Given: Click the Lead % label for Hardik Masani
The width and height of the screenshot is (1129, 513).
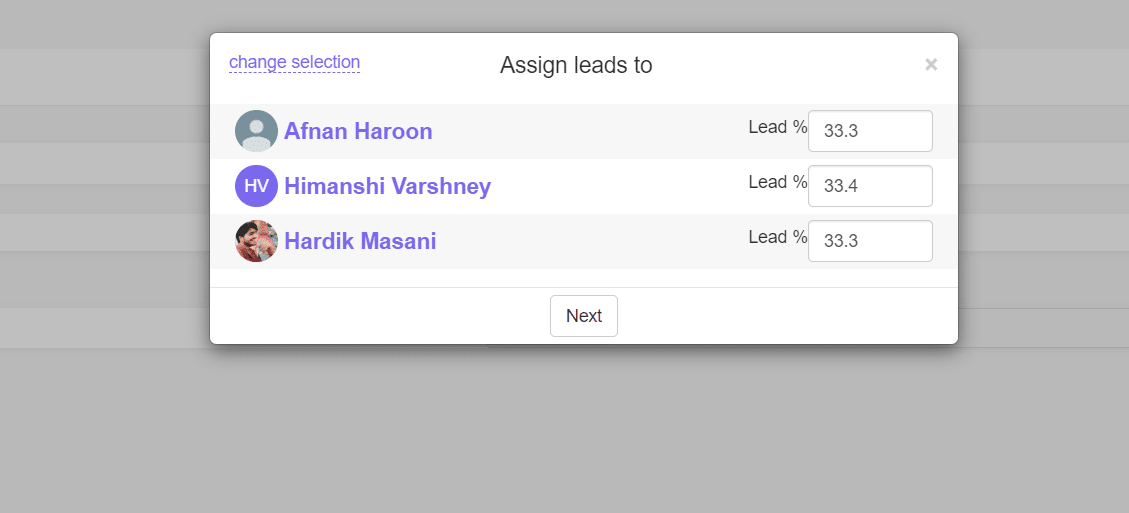Looking at the screenshot, I should point(777,237).
